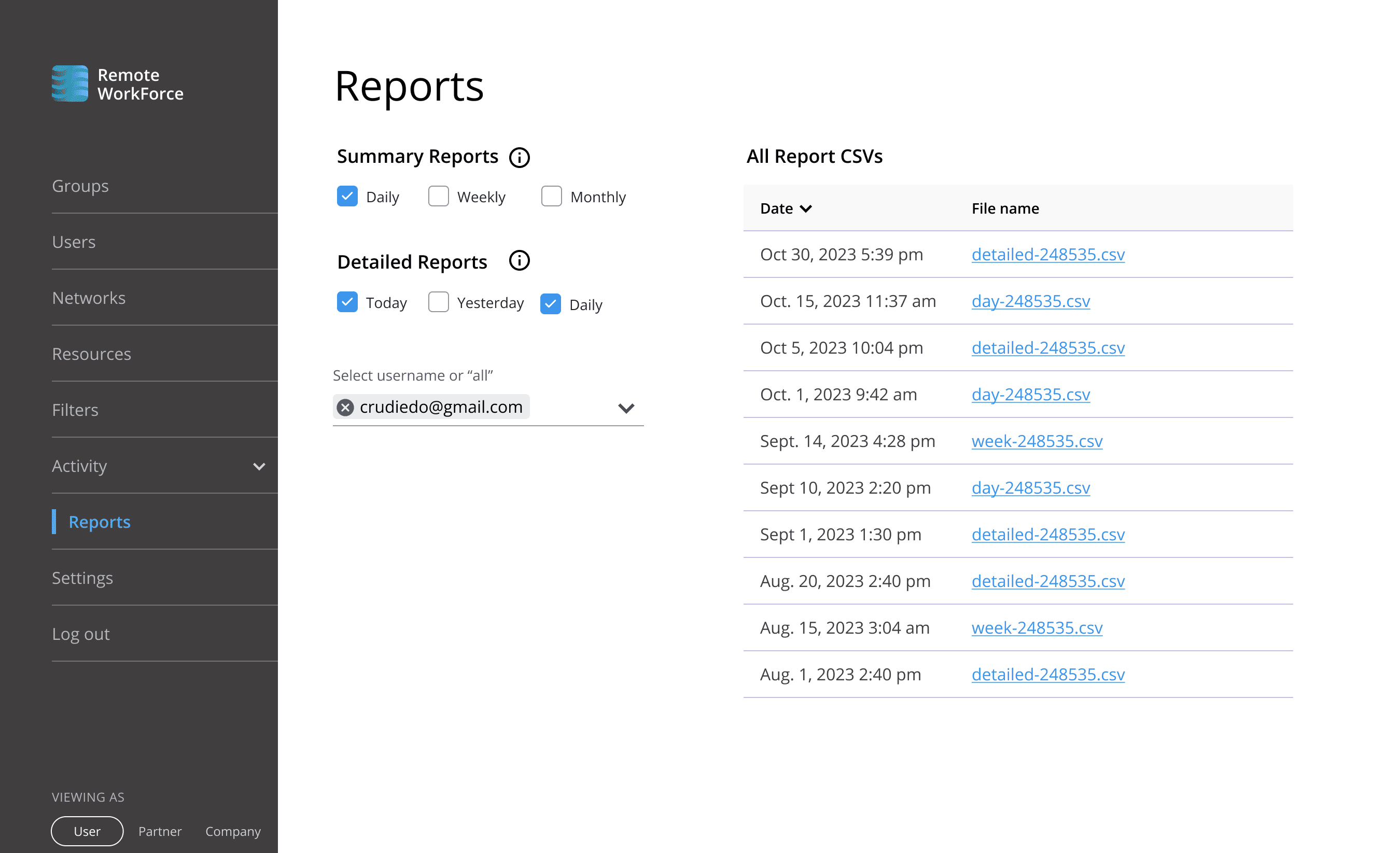Enable the Monthly summary report checkbox
1400x853 pixels.
tap(551, 197)
